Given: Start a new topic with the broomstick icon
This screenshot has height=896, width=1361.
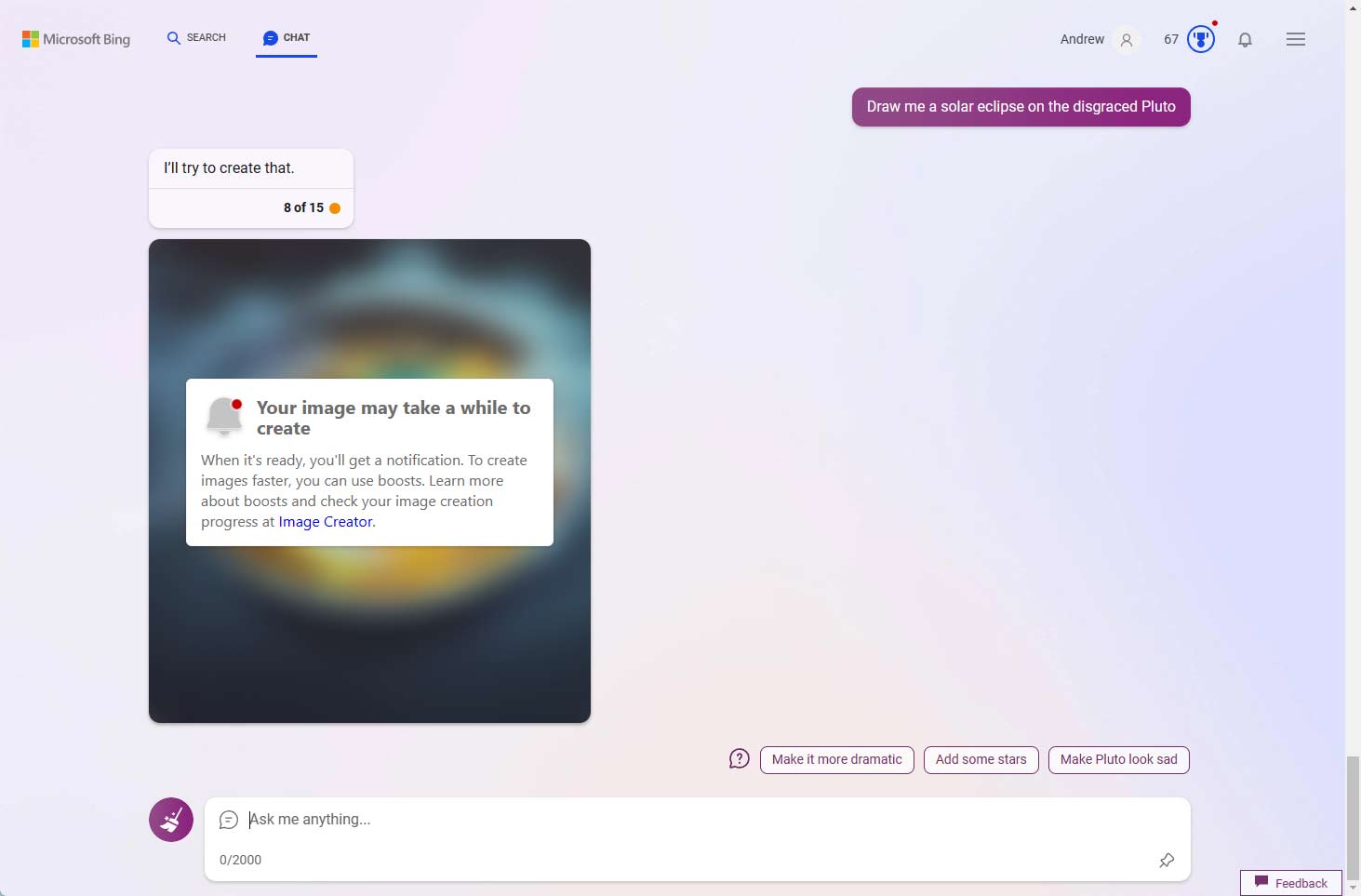Looking at the screenshot, I should 171,820.
